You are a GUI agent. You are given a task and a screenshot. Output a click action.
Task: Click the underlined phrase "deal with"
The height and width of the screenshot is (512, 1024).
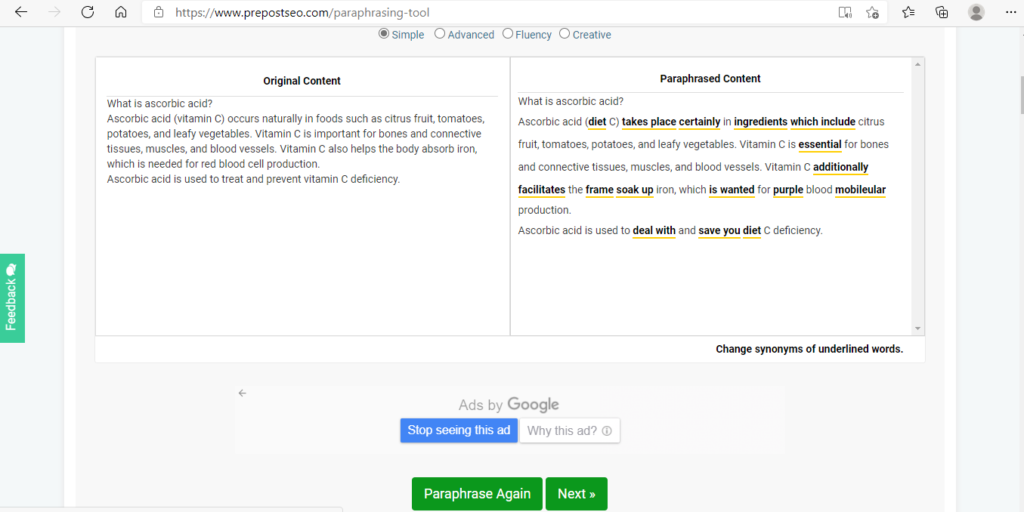click(x=654, y=231)
